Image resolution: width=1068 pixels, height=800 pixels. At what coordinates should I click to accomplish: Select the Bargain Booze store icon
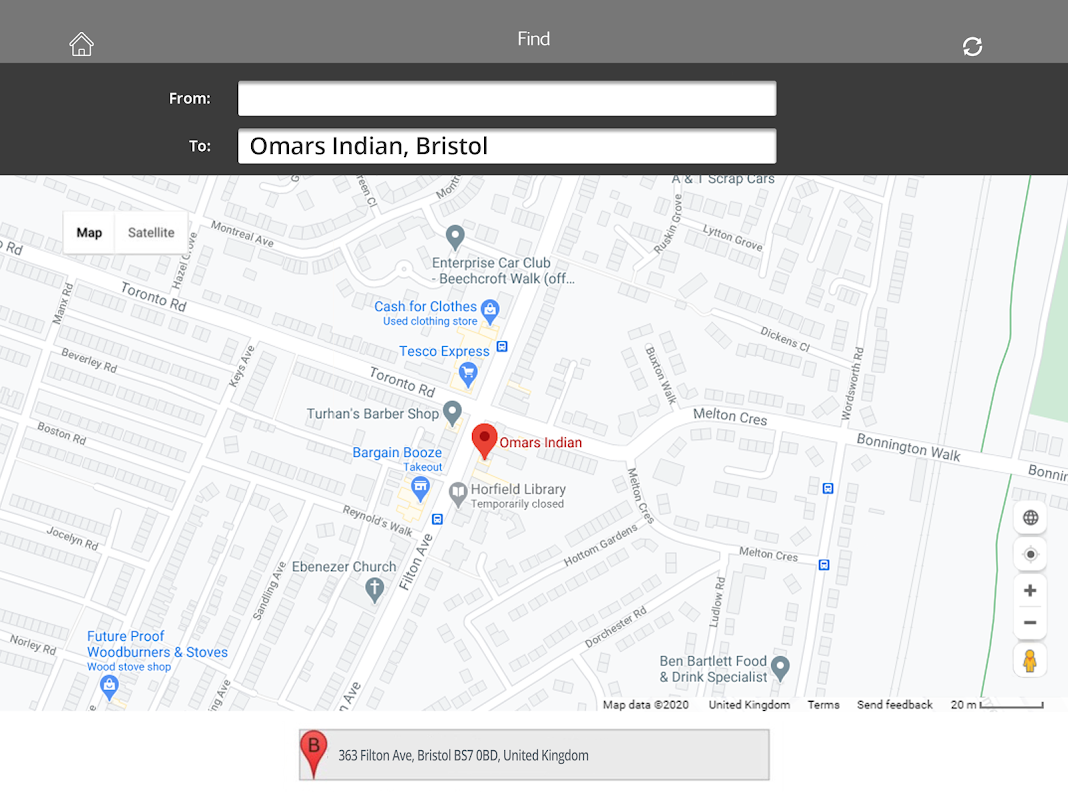[420, 488]
